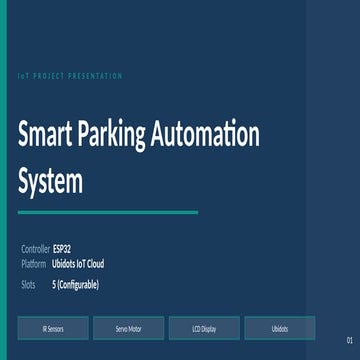The height and width of the screenshot is (360, 360).
Task: Click the Platform label
Action: (34, 264)
